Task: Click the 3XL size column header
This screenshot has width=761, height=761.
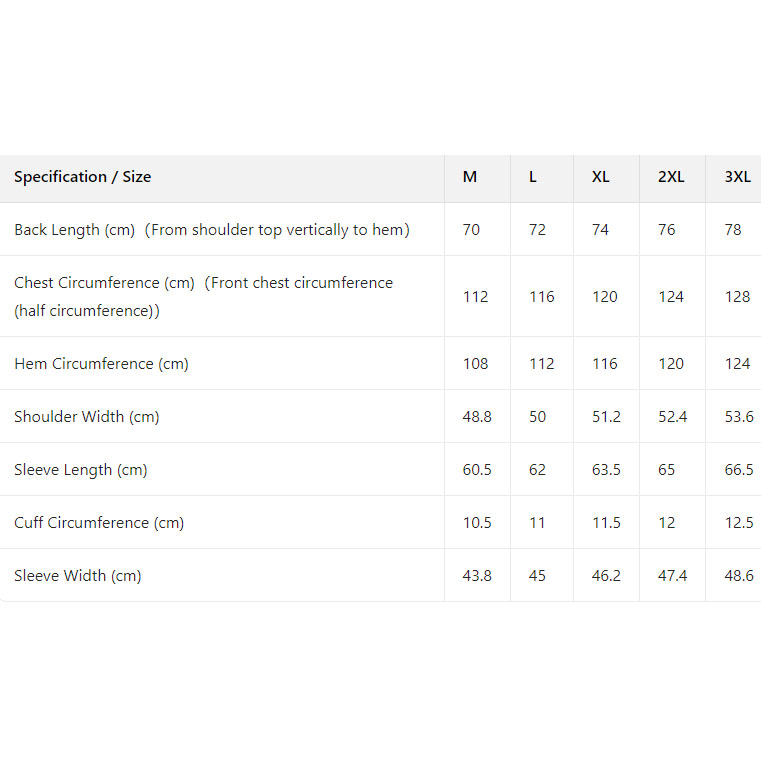Action: (x=737, y=177)
